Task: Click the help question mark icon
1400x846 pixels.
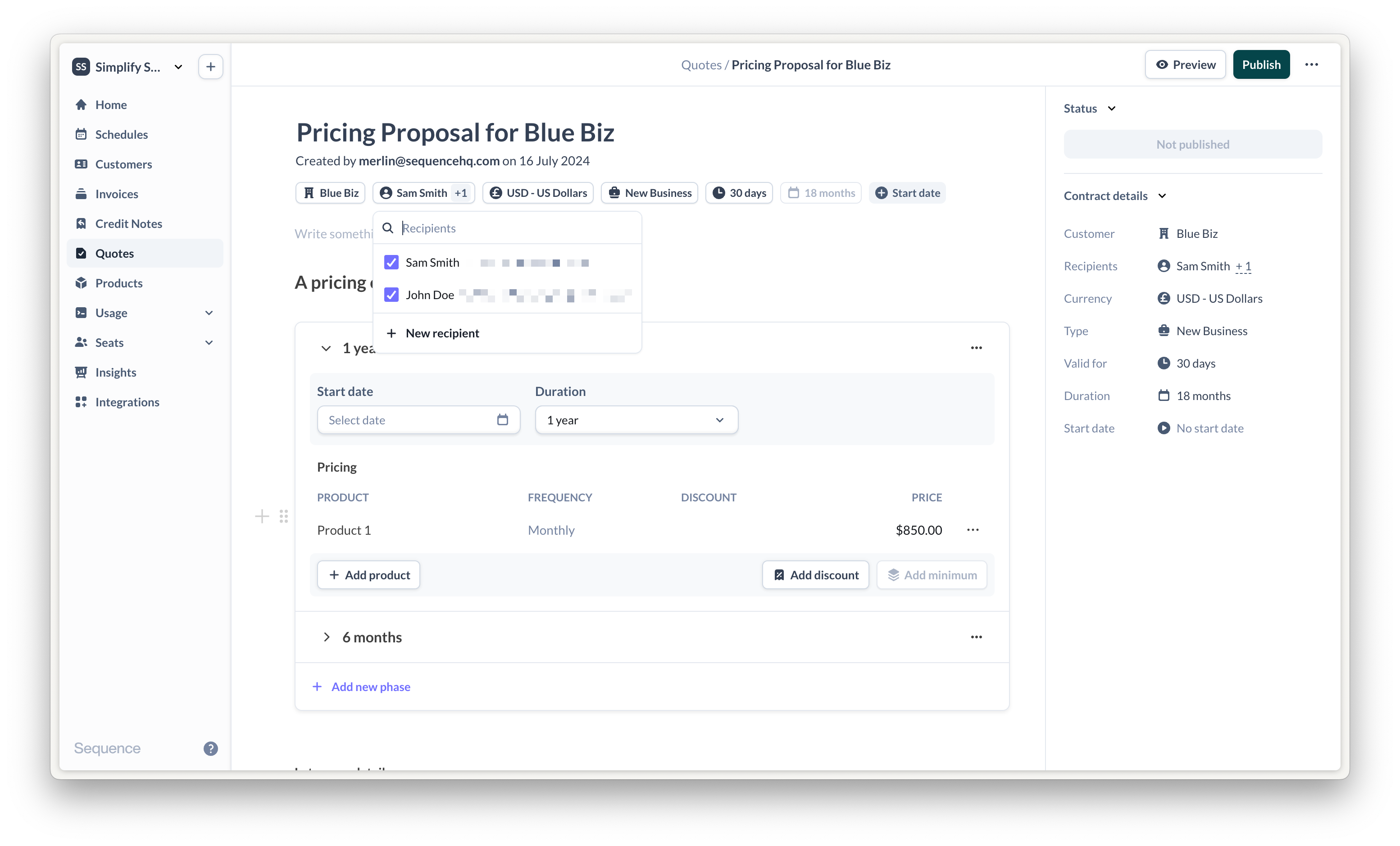Action: pos(211,748)
